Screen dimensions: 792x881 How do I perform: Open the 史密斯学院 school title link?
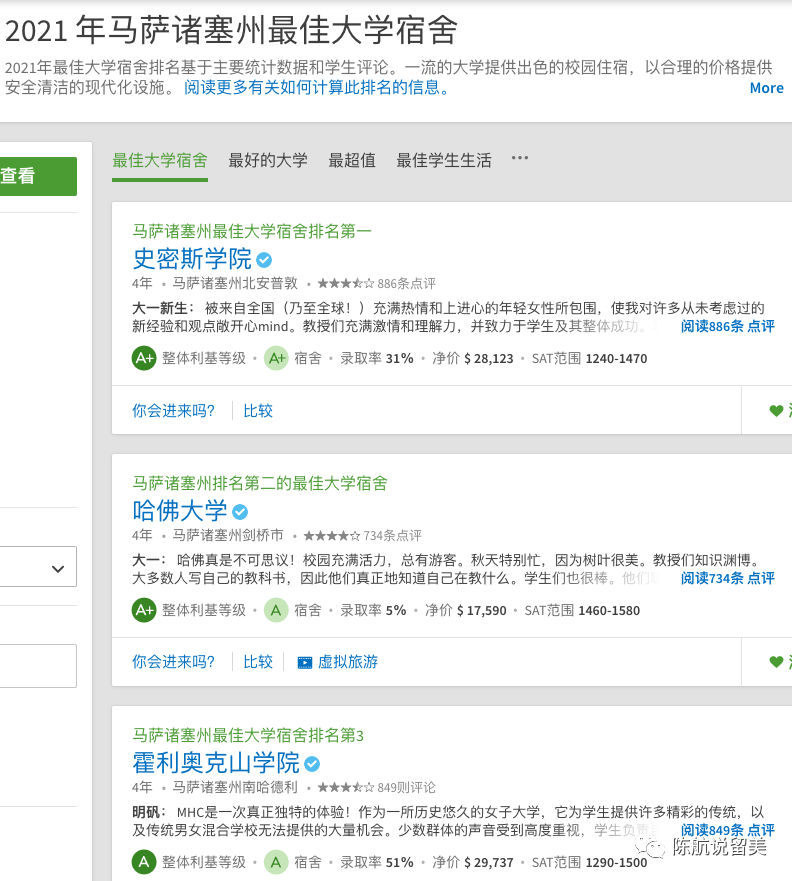coord(192,259)
